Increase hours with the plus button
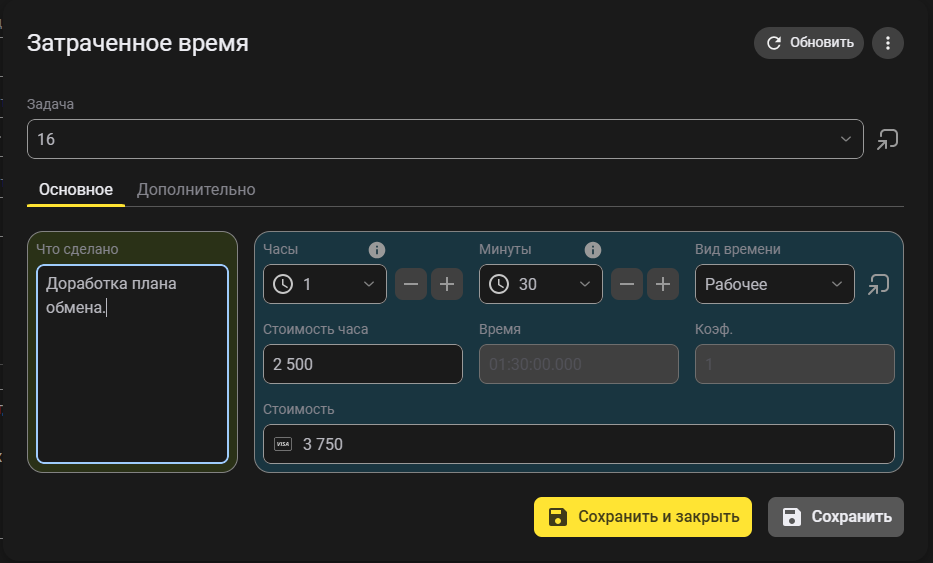 tap(447, 285)
